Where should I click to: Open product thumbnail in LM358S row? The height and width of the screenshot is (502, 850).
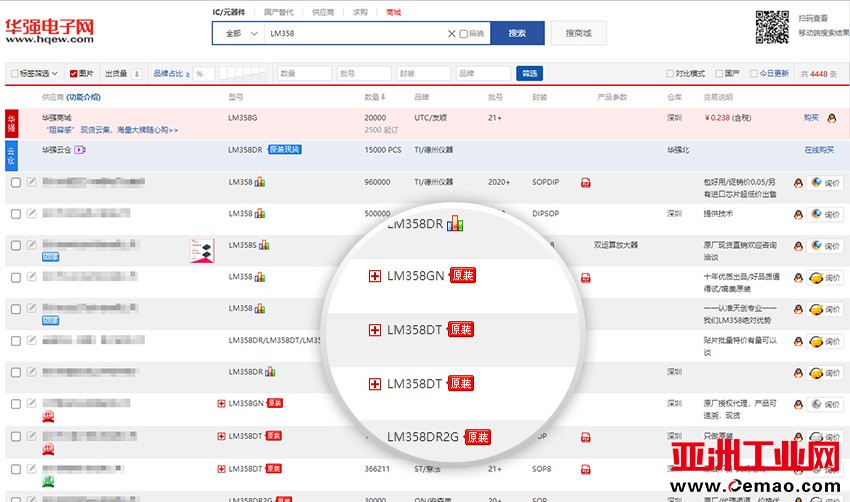(x=202, y=250)
